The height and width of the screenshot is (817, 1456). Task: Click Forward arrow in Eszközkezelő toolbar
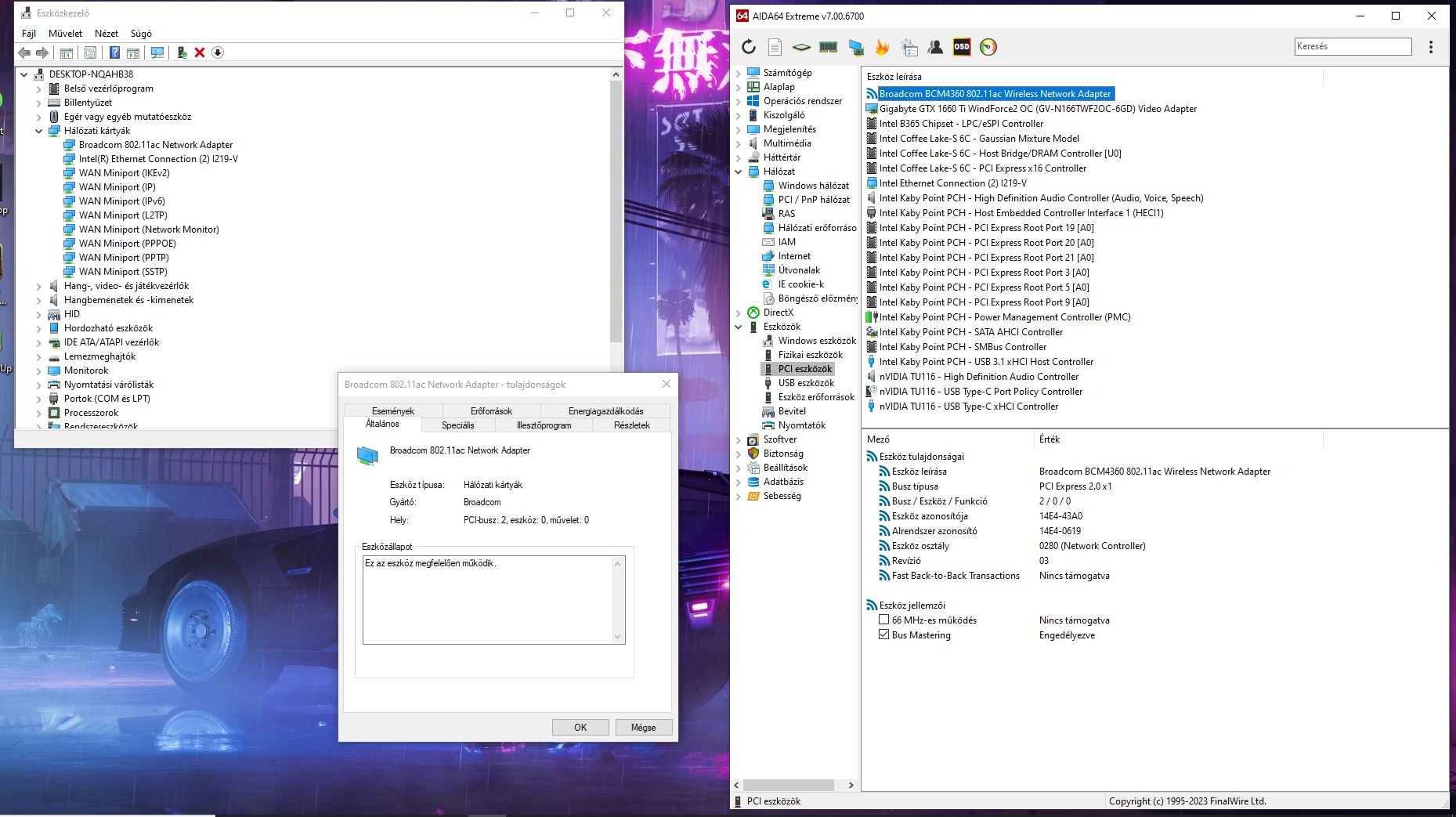[x=42, y=52]
